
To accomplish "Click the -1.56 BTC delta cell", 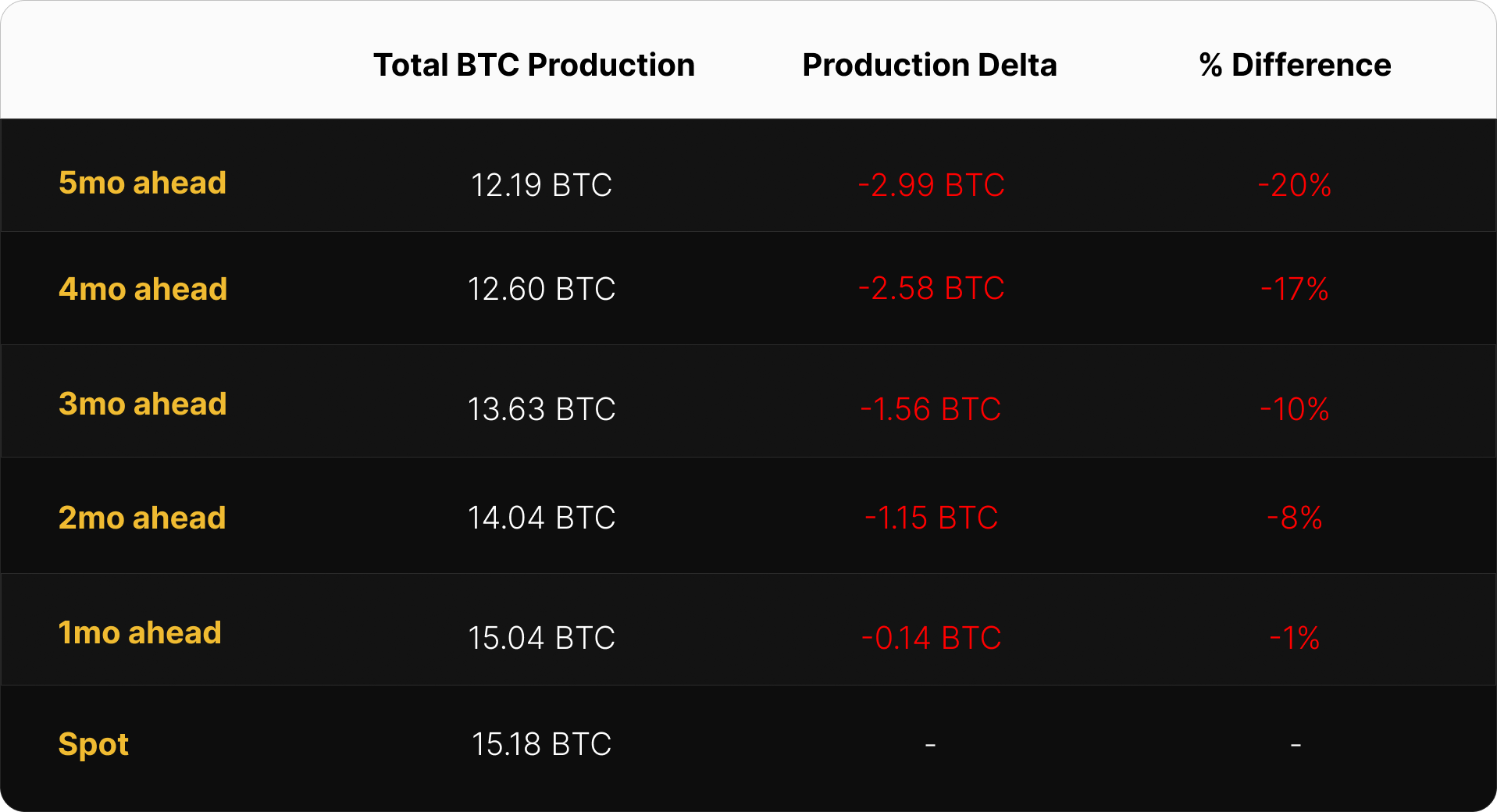I will tap(931, 409).
